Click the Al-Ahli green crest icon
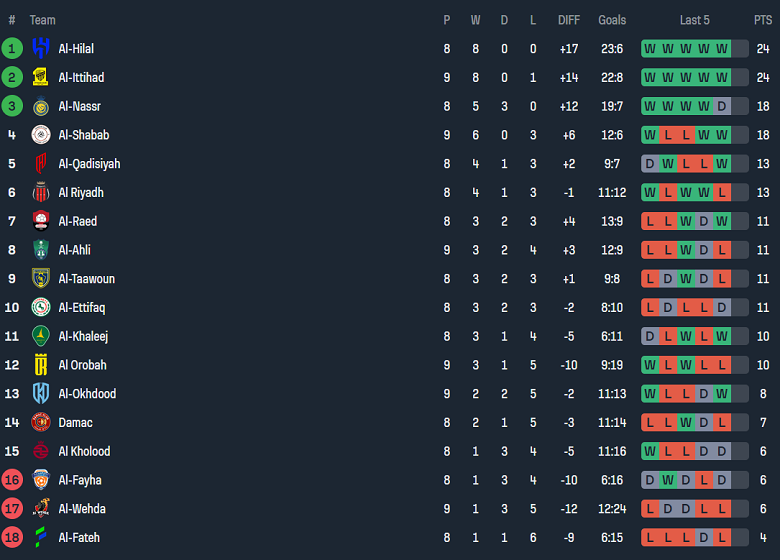The width and height of the screenshot is (780, 560). point(41,250)
